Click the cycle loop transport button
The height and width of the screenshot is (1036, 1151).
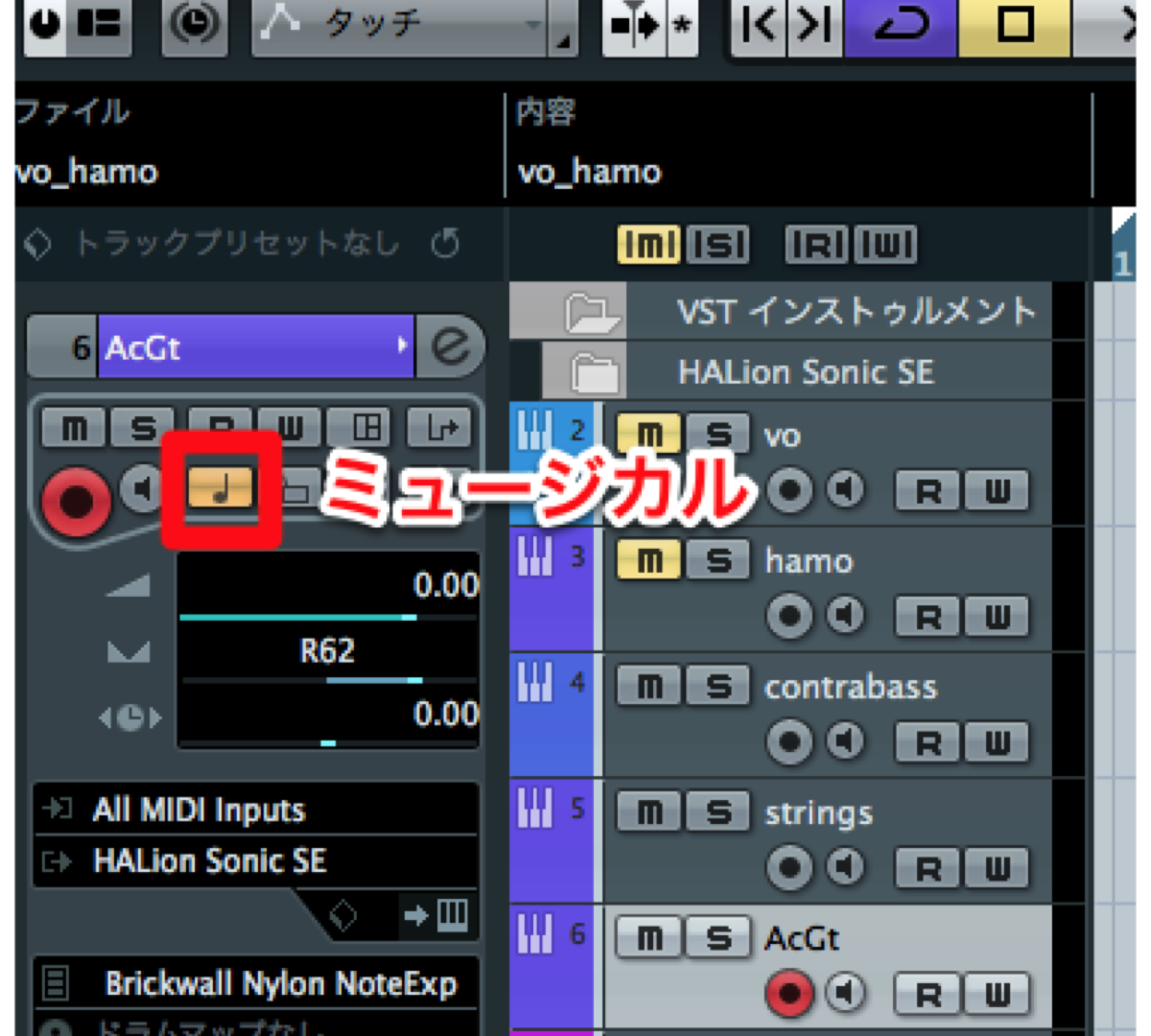901,24
